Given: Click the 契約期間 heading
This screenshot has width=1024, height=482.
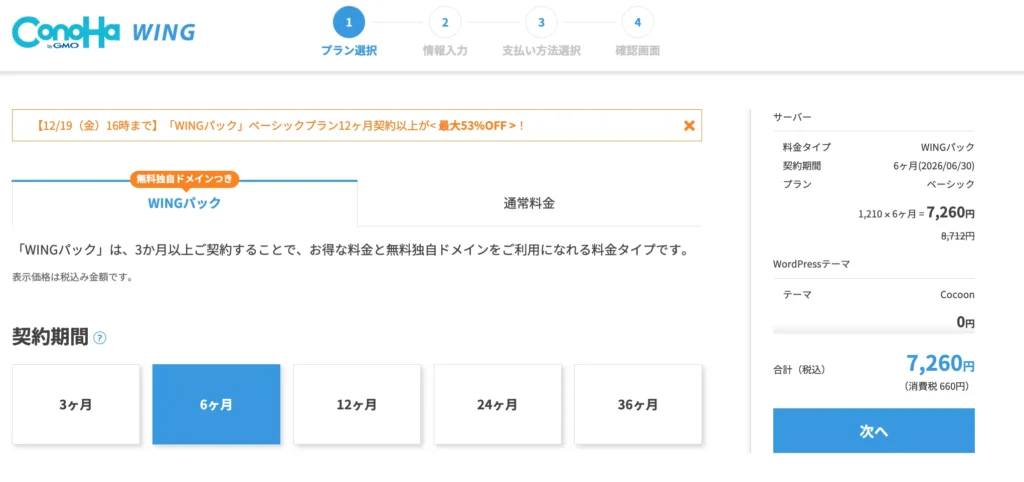Looking at the screenshot, I should coord(50,337).
